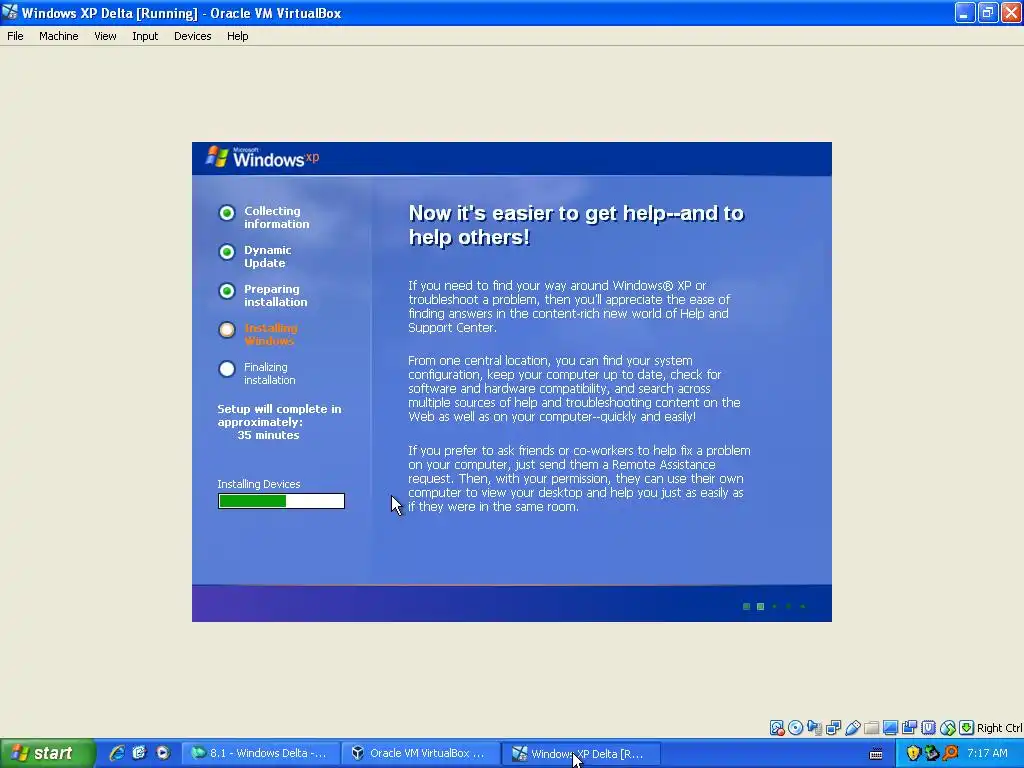Viewport: 1024px width, 768px height.
Task: Click the '35 minutes' remaining time text
Action: (268, 435)
